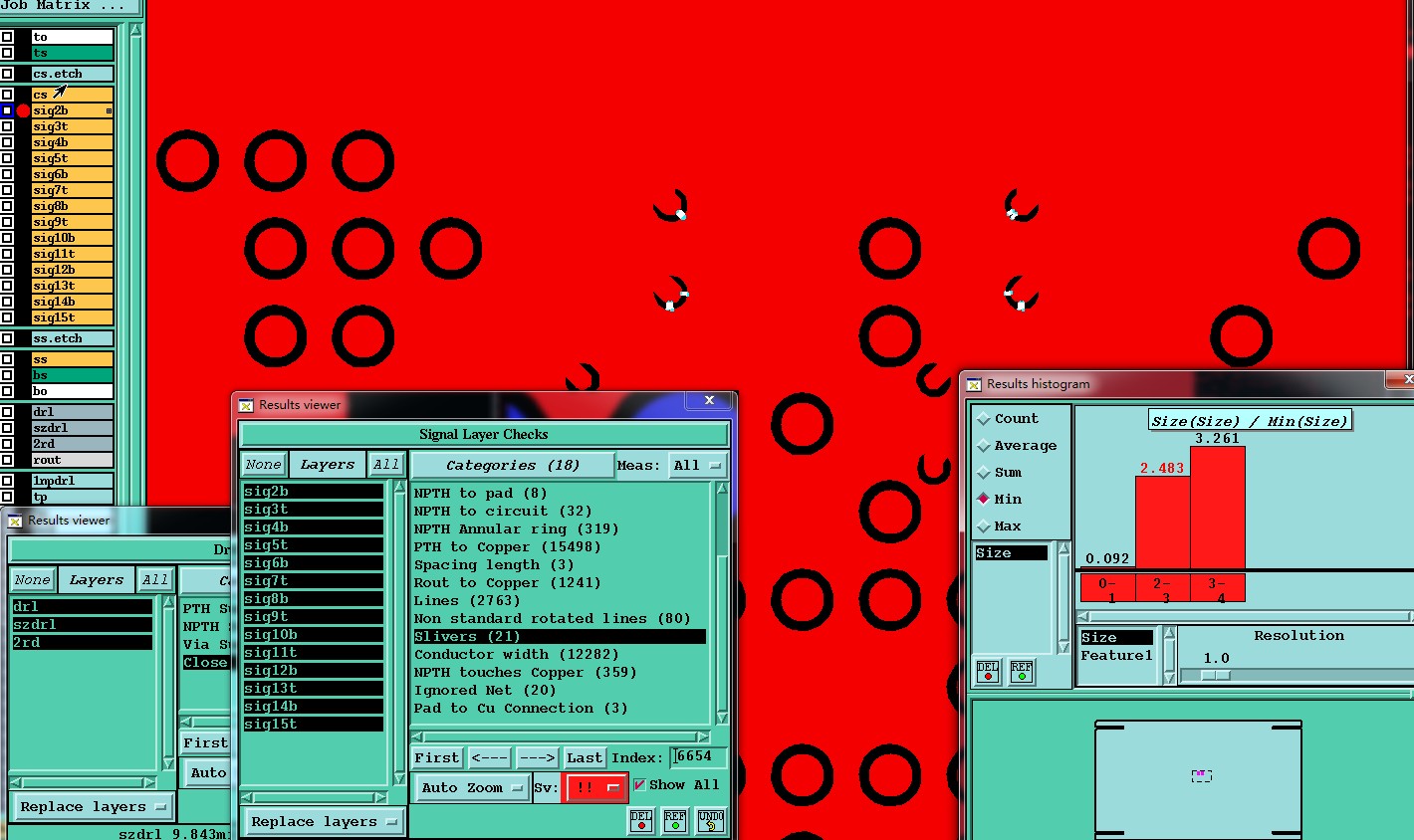Toggle visibility checkbox of layer rout
Viewport: 1414px width, 840px height.
[x=7, y=460]
